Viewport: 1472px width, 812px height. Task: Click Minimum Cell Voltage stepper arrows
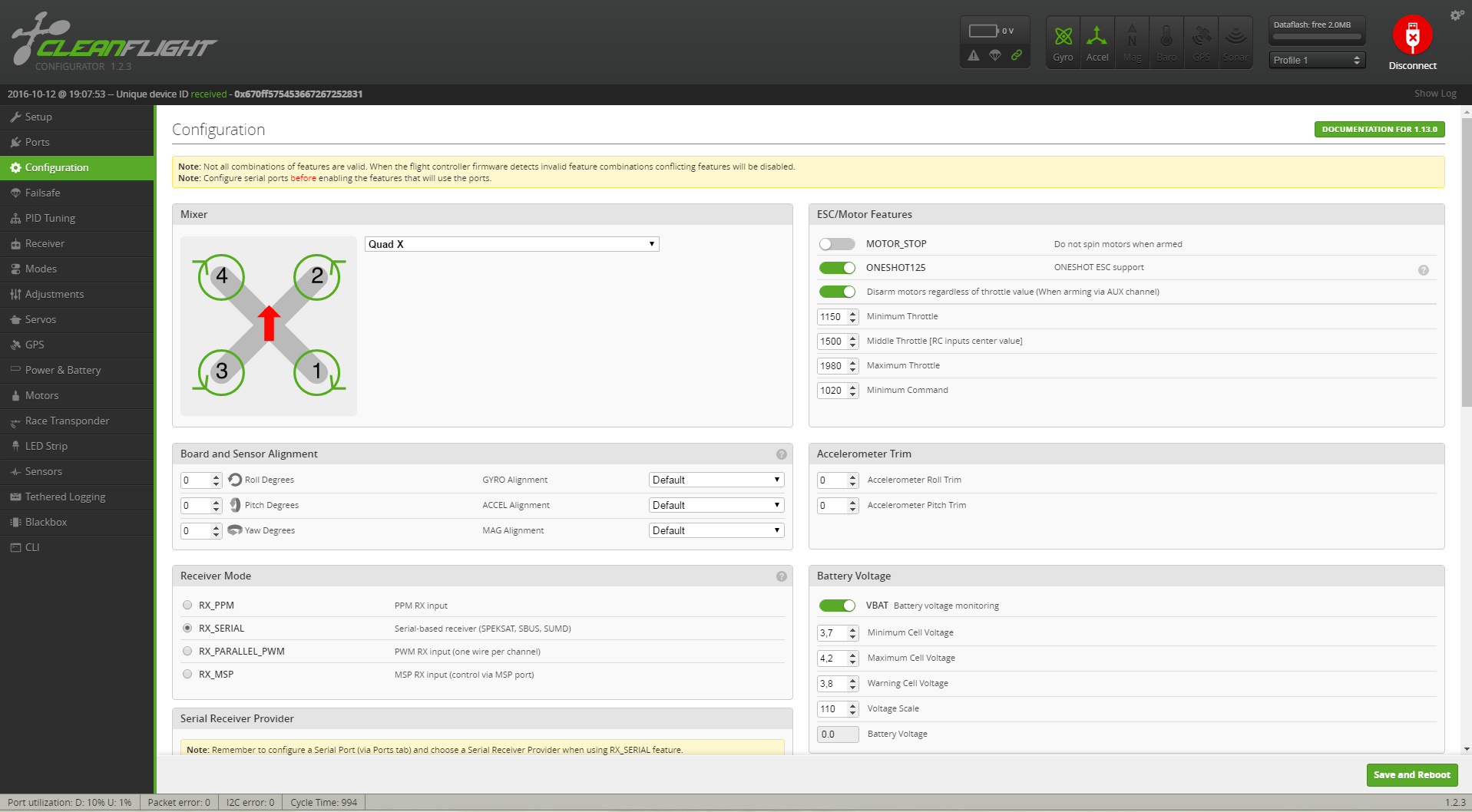(x=852, y=633)
